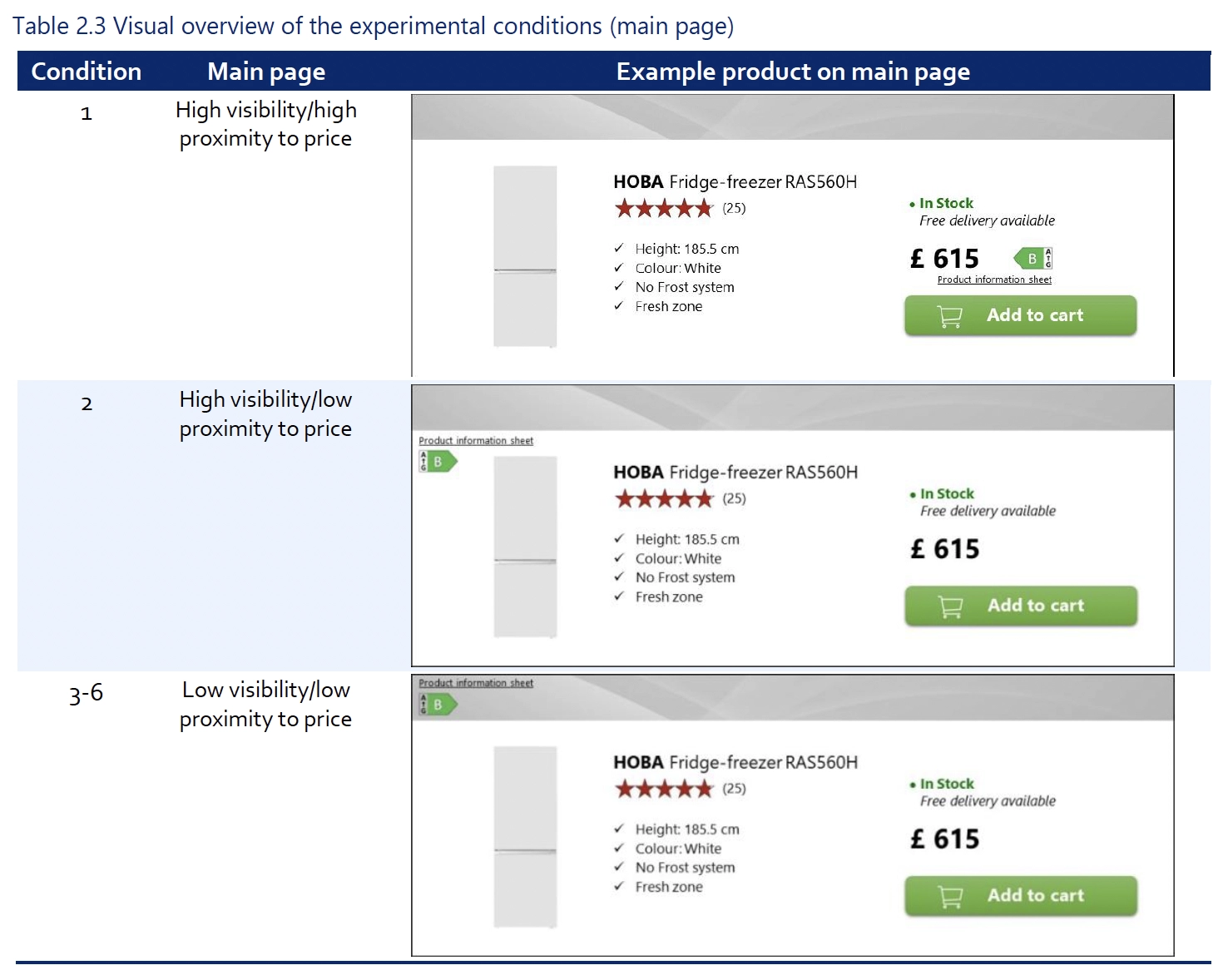
Task: Click the HOBA Fridge-freezer title in condition 1
Action: 735,182
